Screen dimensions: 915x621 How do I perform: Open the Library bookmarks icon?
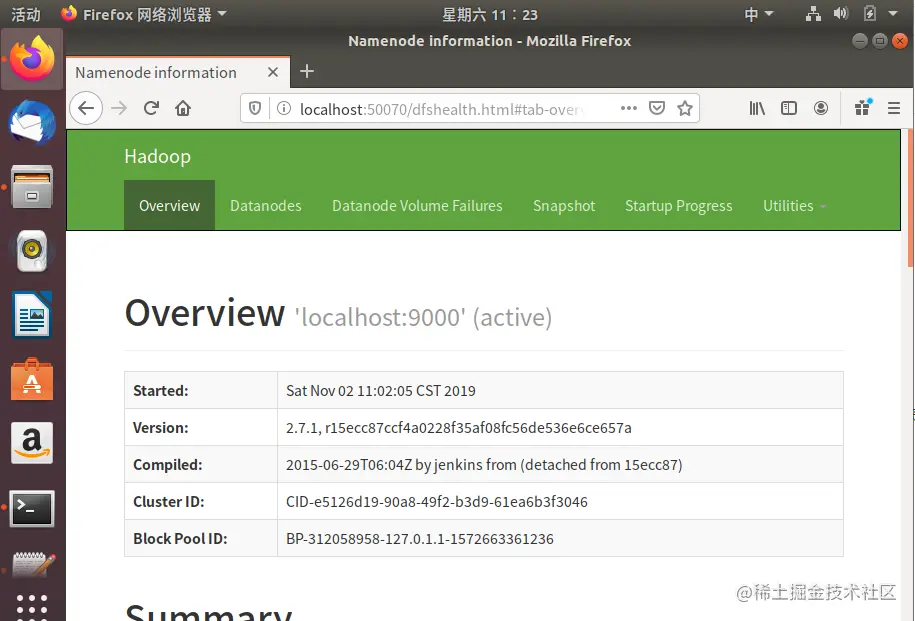point(757,108)
